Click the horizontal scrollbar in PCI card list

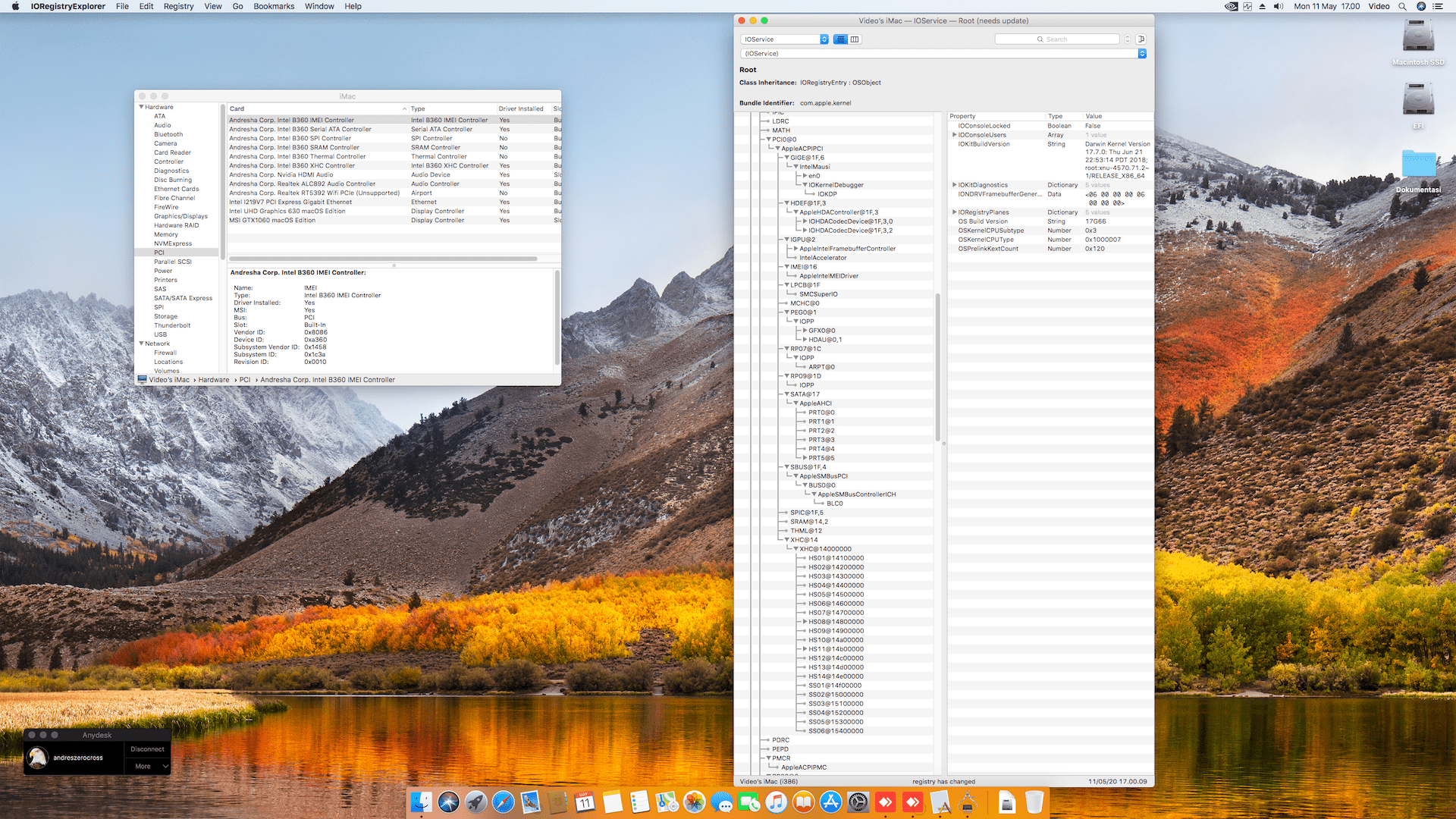tap(383, 259)
